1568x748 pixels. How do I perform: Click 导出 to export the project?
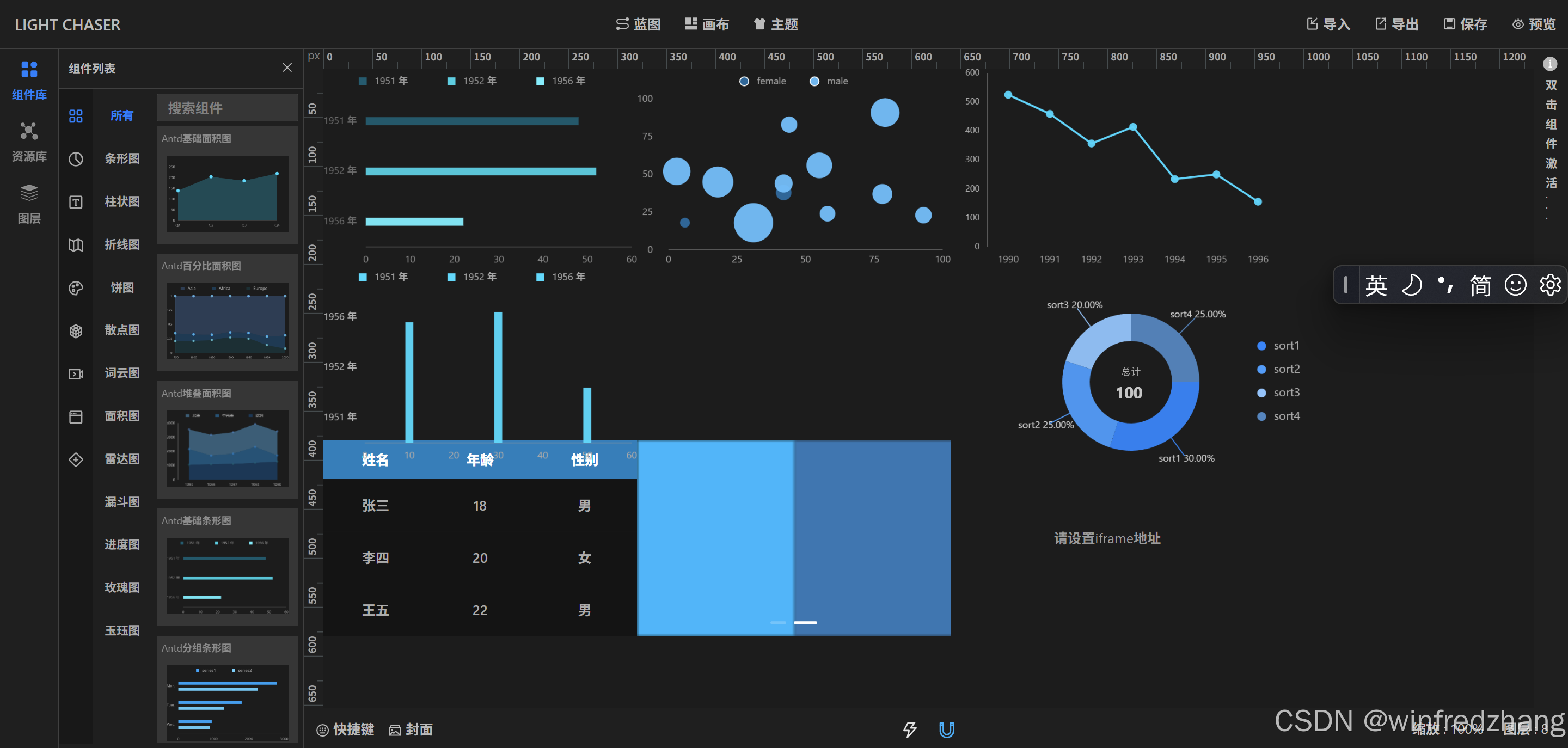pyautogui.click(x=1396, y=24)
